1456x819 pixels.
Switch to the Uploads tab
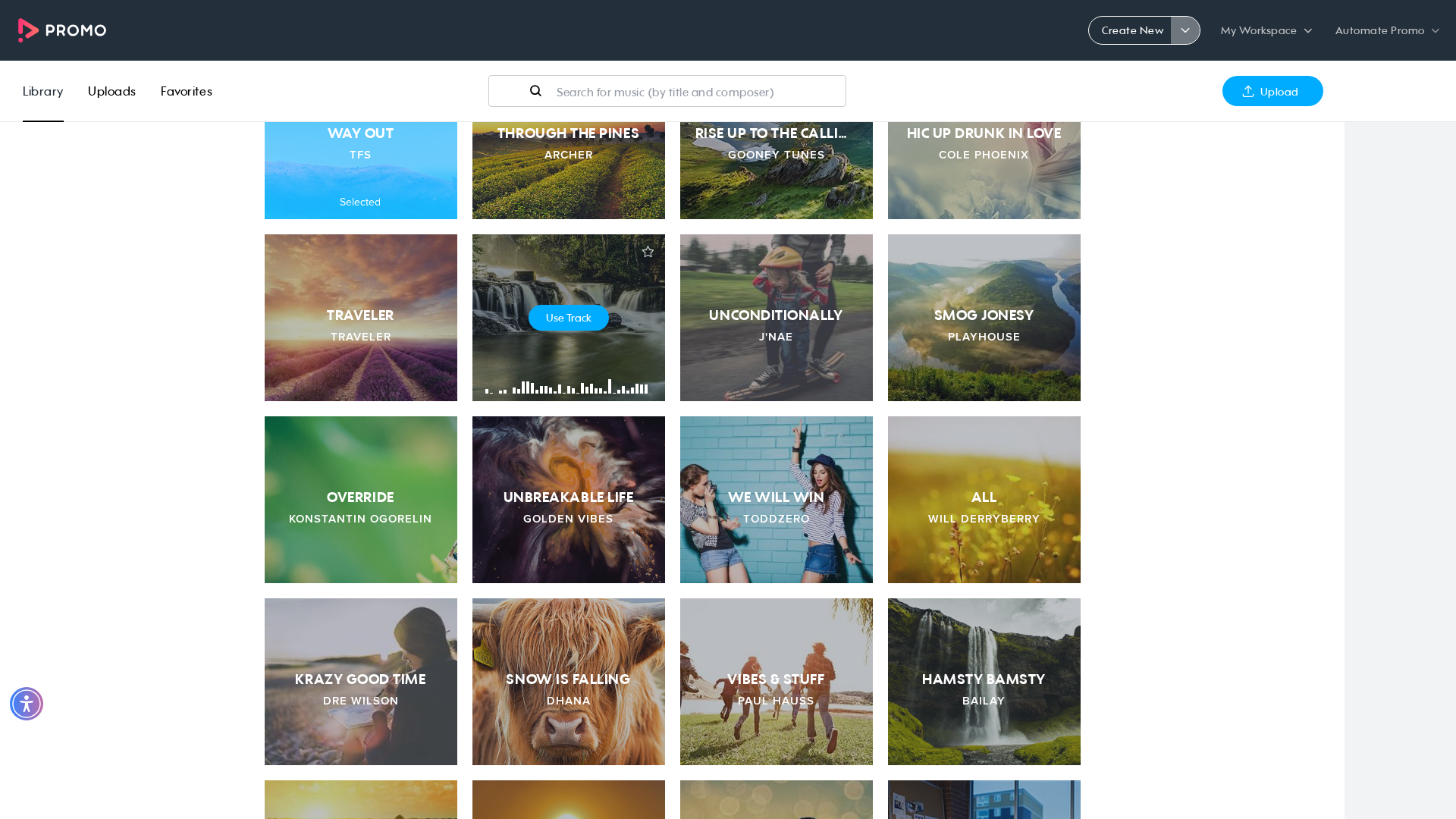point(111,91)
